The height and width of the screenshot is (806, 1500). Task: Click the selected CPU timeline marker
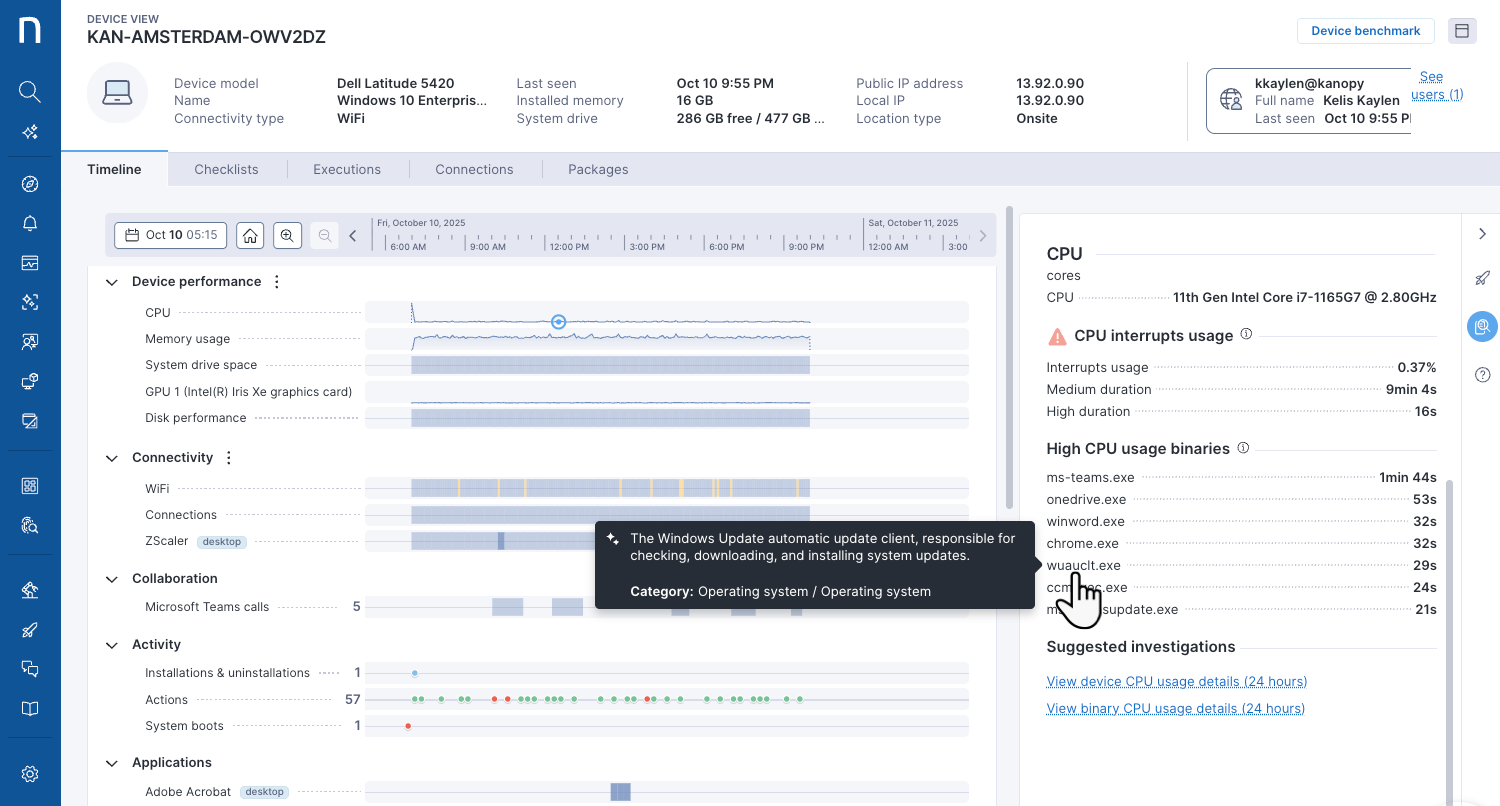pos(559,322)
